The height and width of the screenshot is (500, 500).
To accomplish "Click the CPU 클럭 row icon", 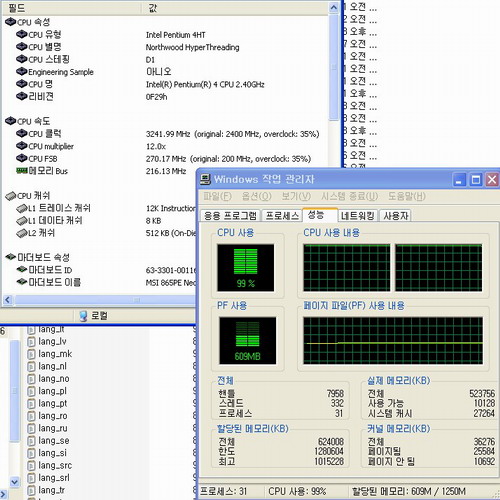I will click(22, 133).
